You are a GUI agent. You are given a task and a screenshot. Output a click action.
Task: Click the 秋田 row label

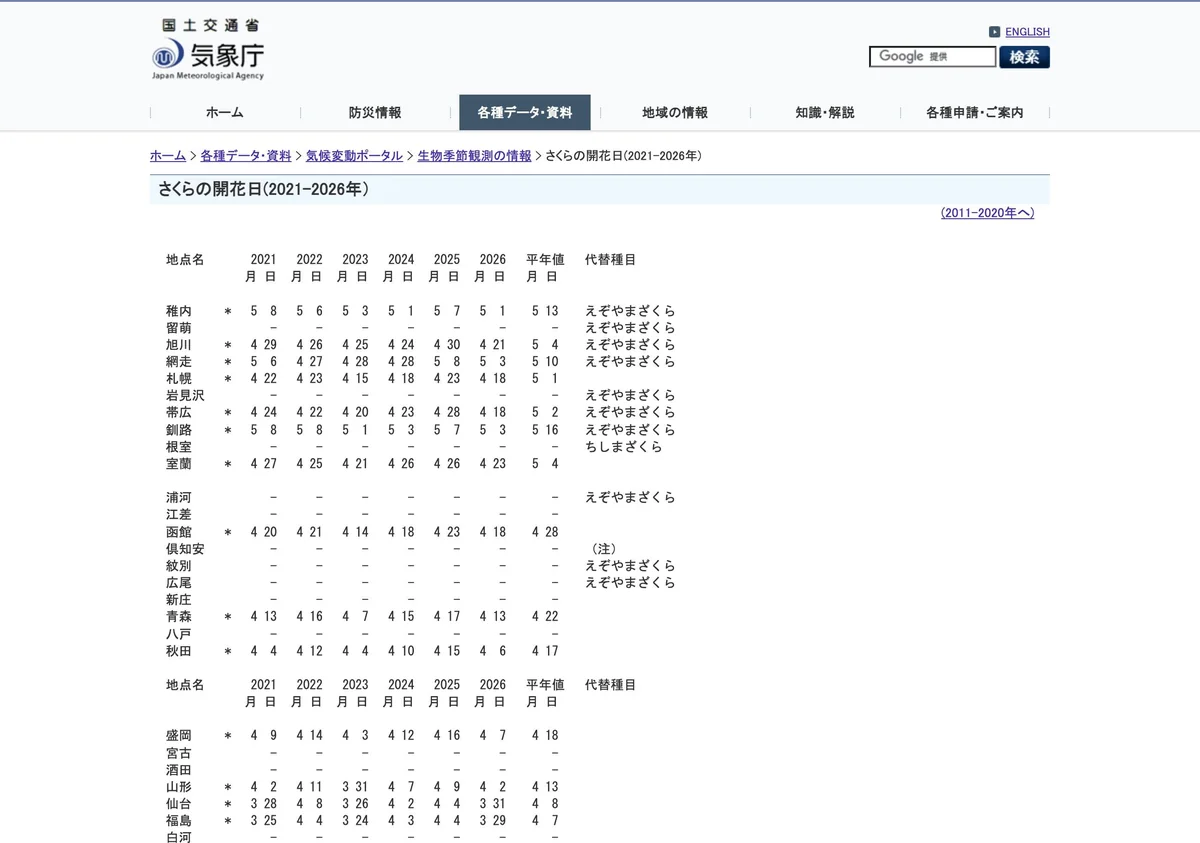pyautogui.click(x=179, y=651)
